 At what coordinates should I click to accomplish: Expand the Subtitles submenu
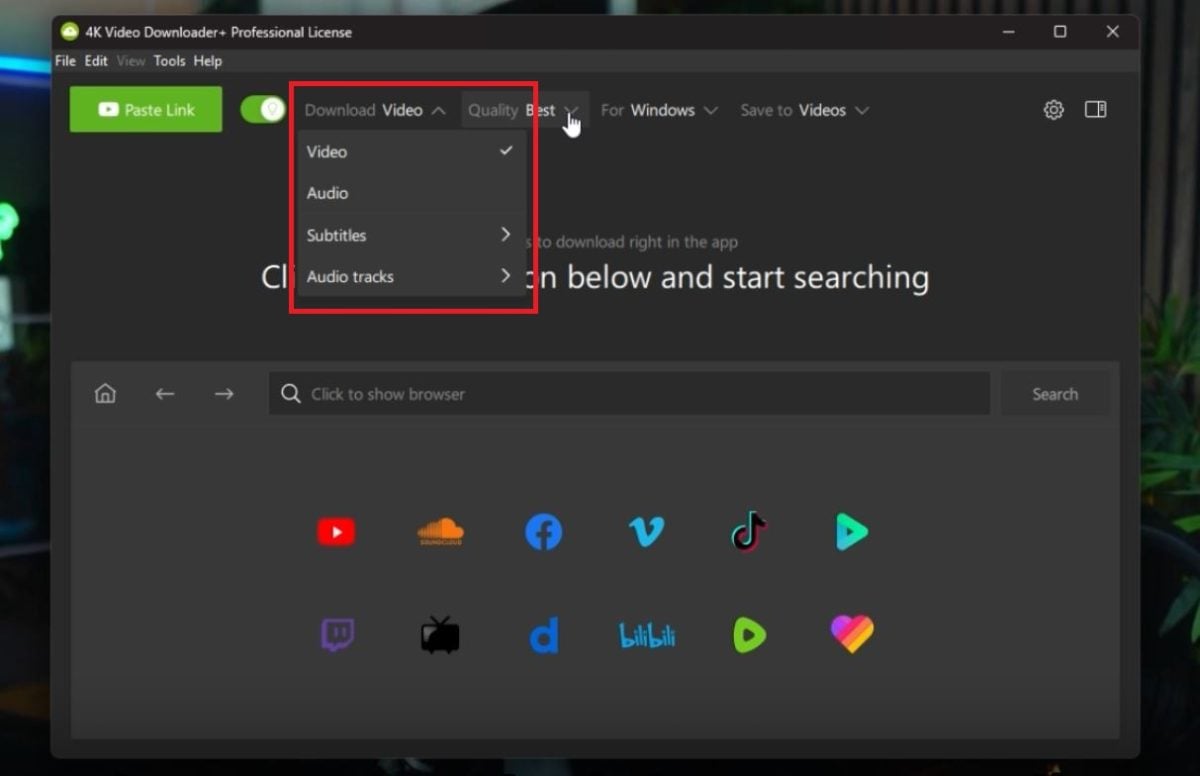click(x=411, y=235)
